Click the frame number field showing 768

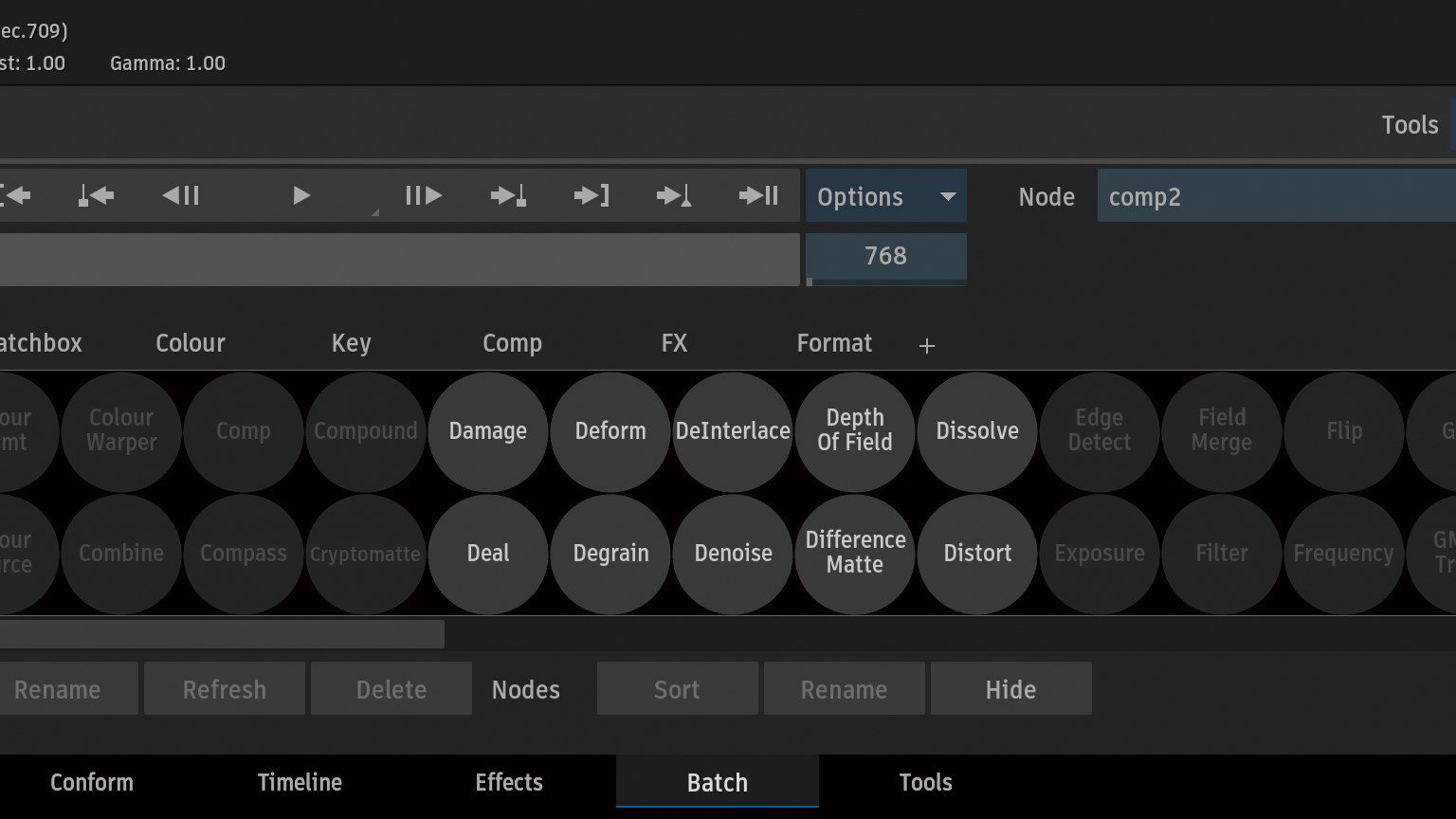pyautogui.click(x=885, y=256)
